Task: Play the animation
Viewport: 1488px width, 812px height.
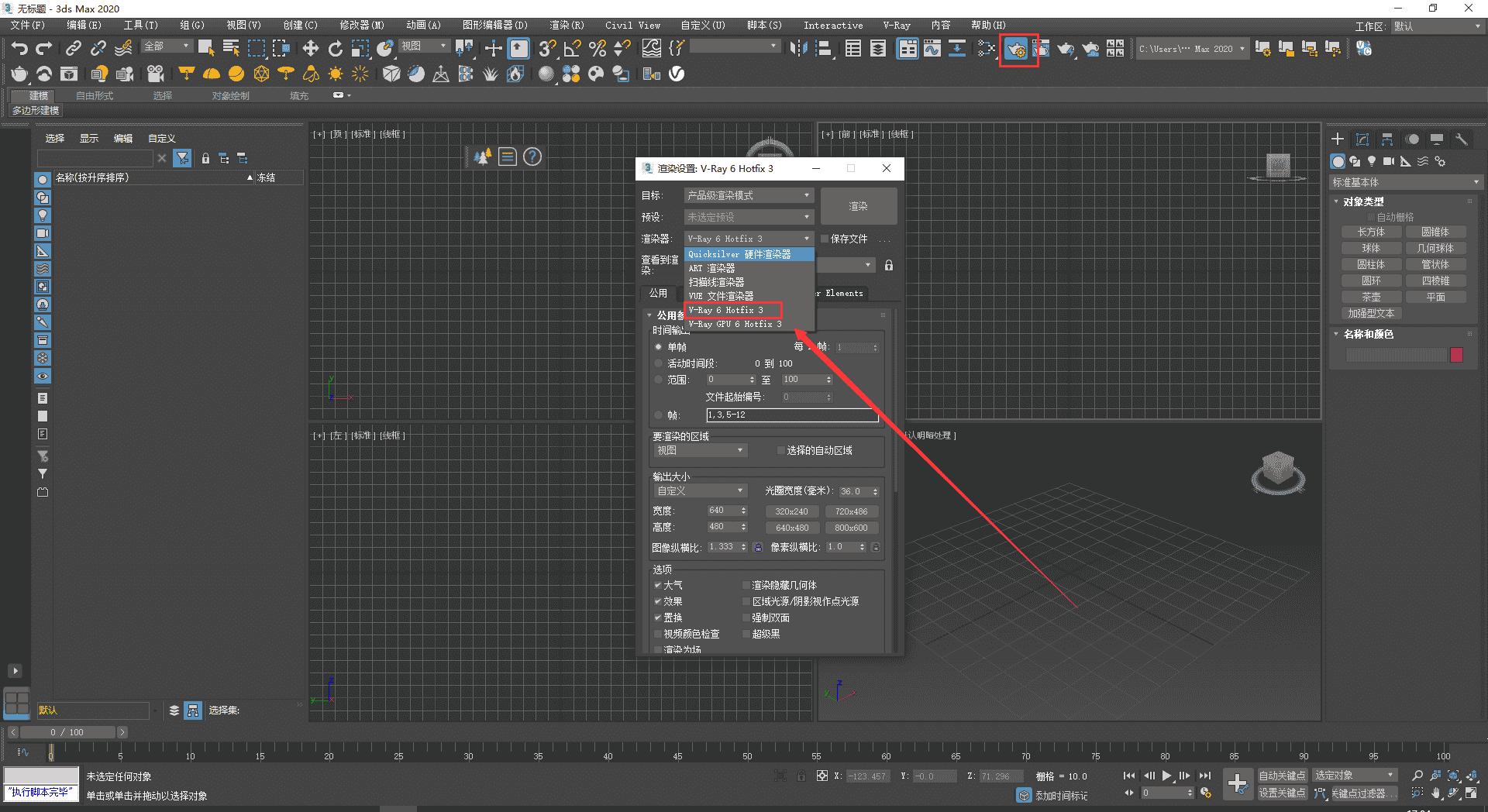Action: pyautogui.click(x=1166, y=776)
